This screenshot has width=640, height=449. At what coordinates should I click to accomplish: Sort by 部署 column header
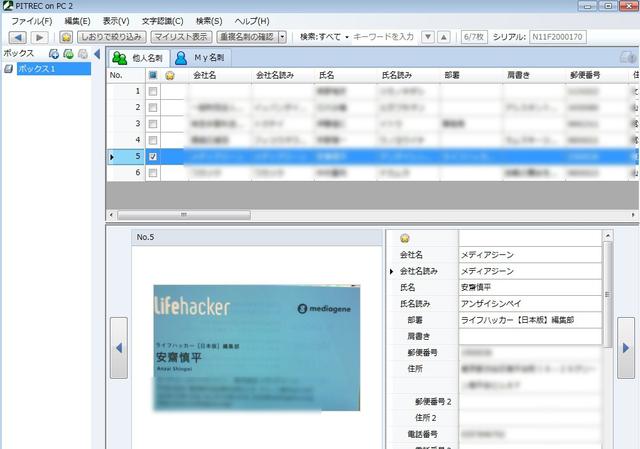pos(471,76)
